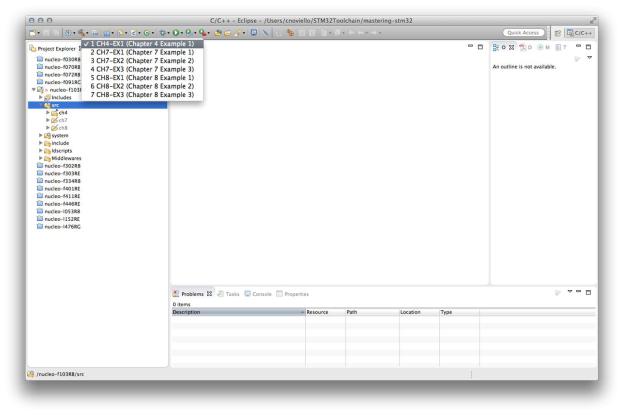Switch to the Console tab
Viewport: 624px width, 416px height.
[x=258, y=294]
